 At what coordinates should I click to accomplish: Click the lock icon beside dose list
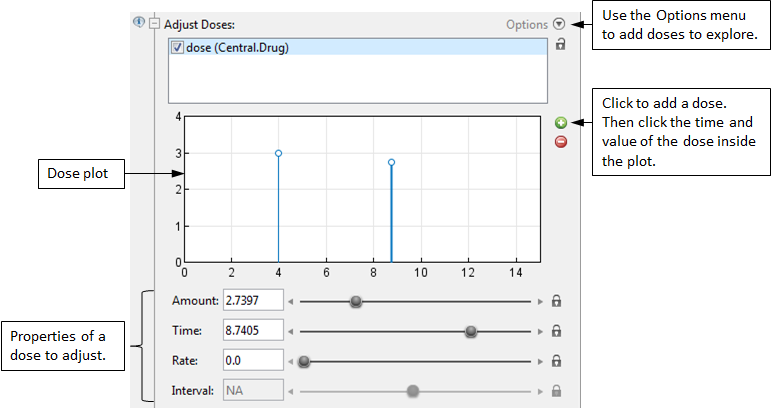pyautogui.click(x=560, y=45)
